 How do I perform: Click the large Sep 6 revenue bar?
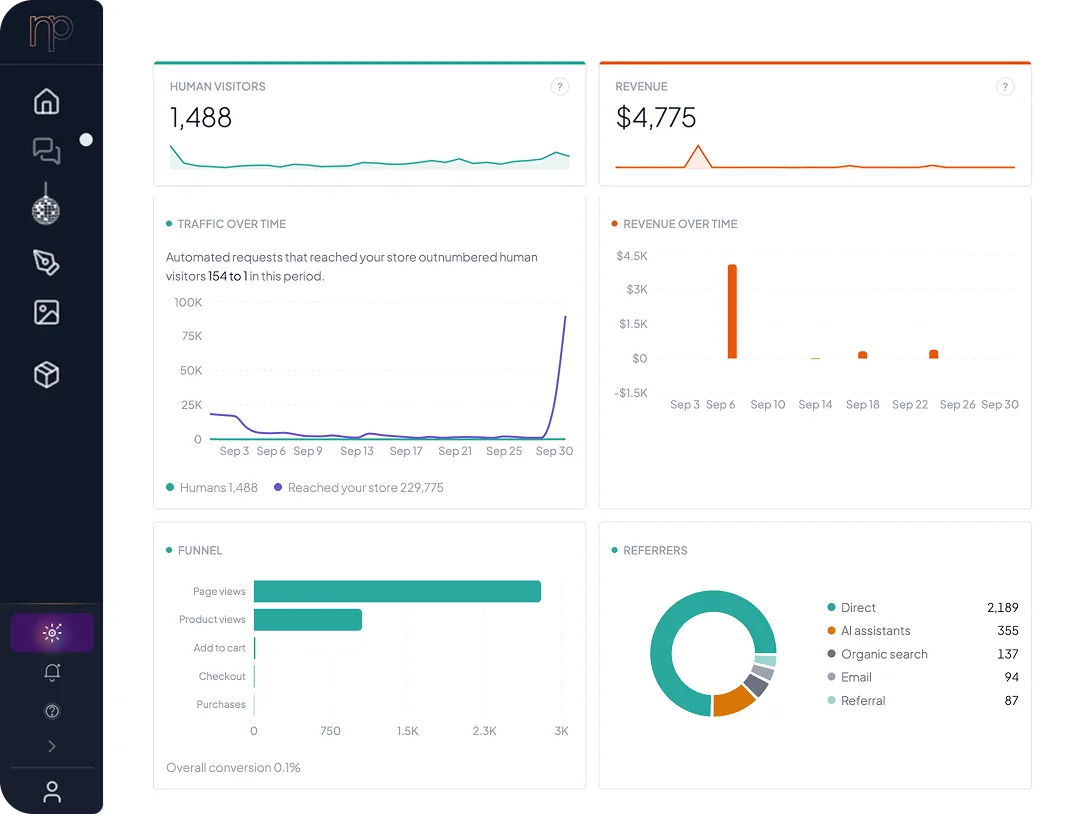[x=732, y=311]
